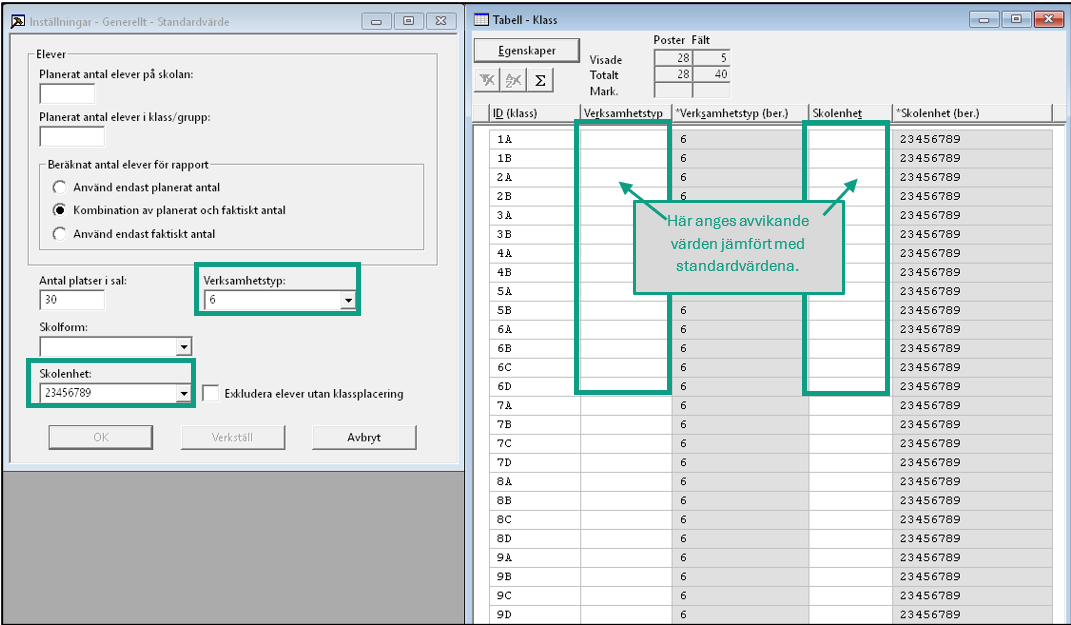Click the Inställningar window title icon

pyautogui.click(x=18, y=21)
